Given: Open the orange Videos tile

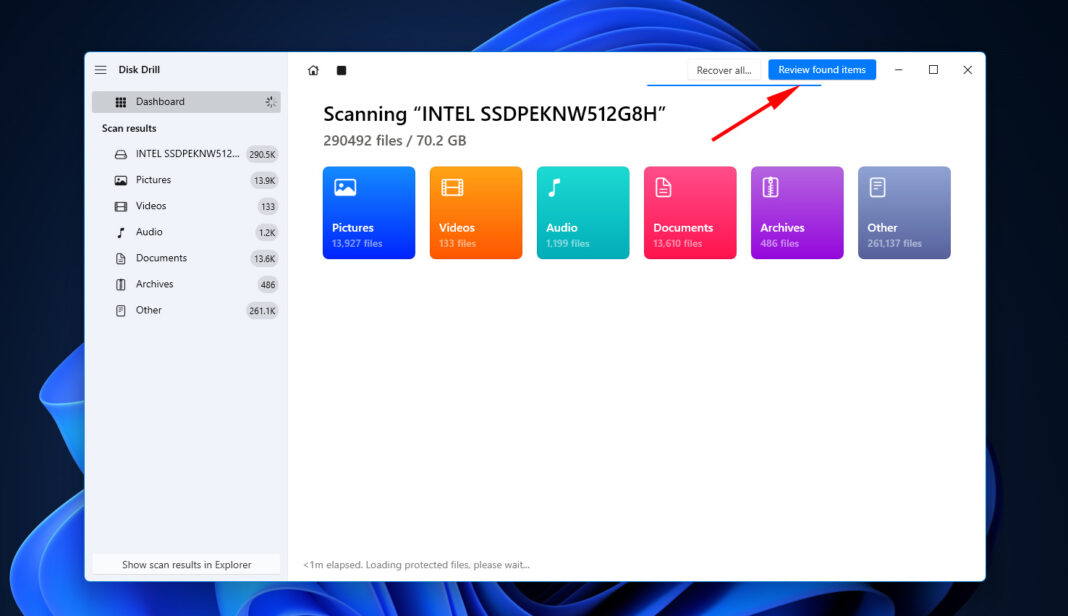Looking at the screenshot, I should [475, 213].
